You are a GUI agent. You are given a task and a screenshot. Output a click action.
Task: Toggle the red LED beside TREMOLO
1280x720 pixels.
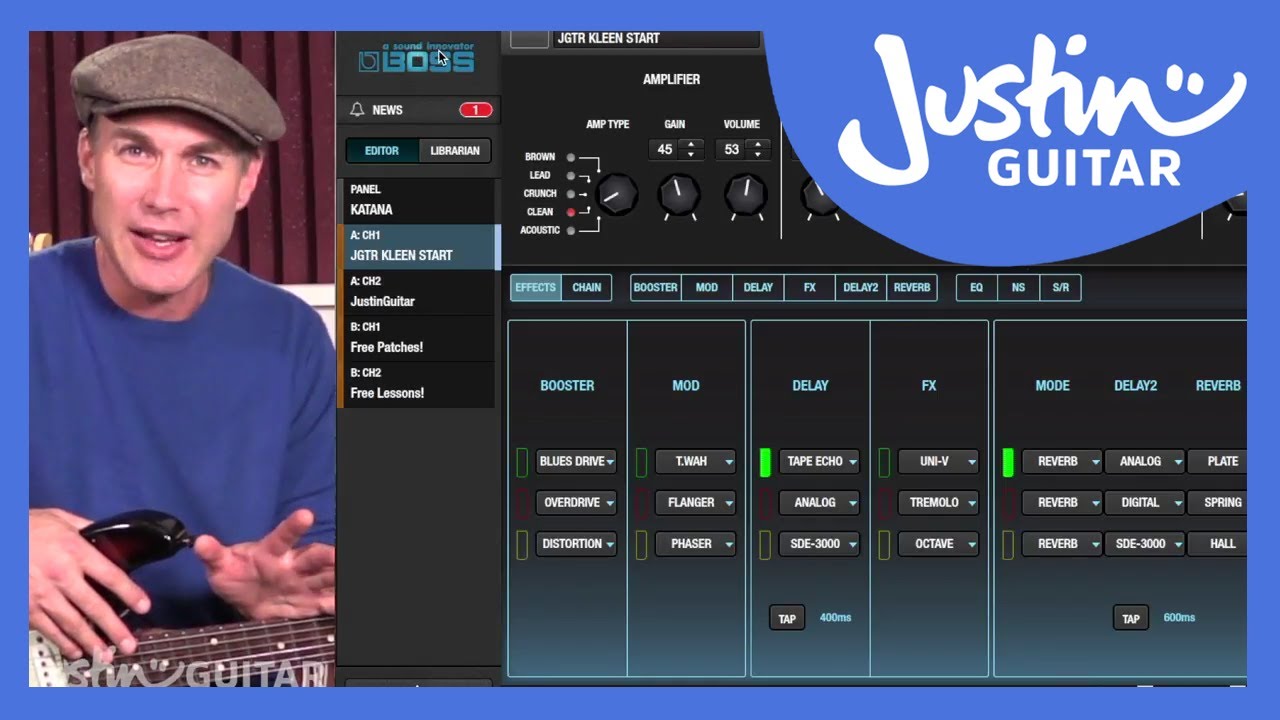[x=884, y=503]
